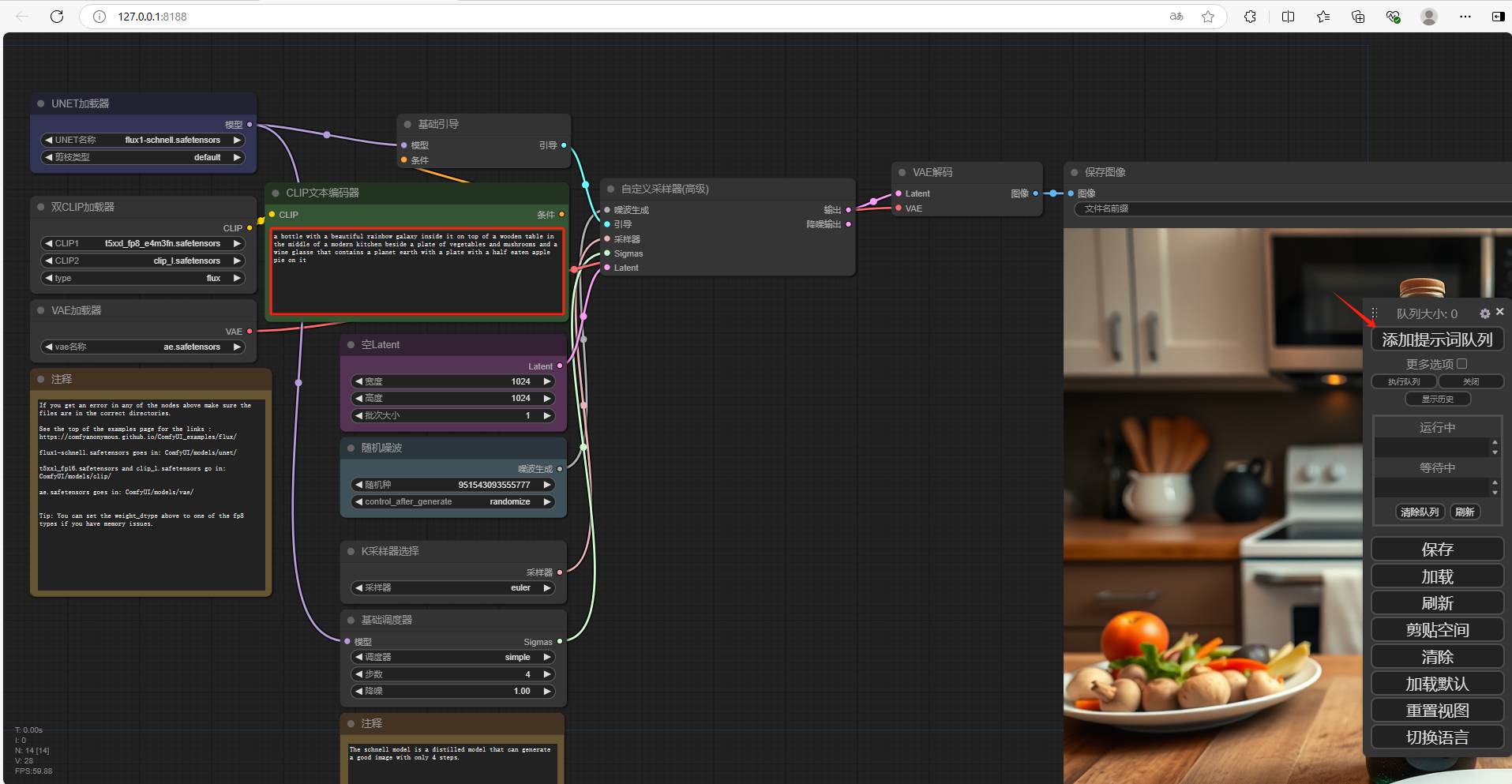The height and width of the screenshot is (784, 1512).
Task: Open the browser profile avatar
Action: 1429,17
